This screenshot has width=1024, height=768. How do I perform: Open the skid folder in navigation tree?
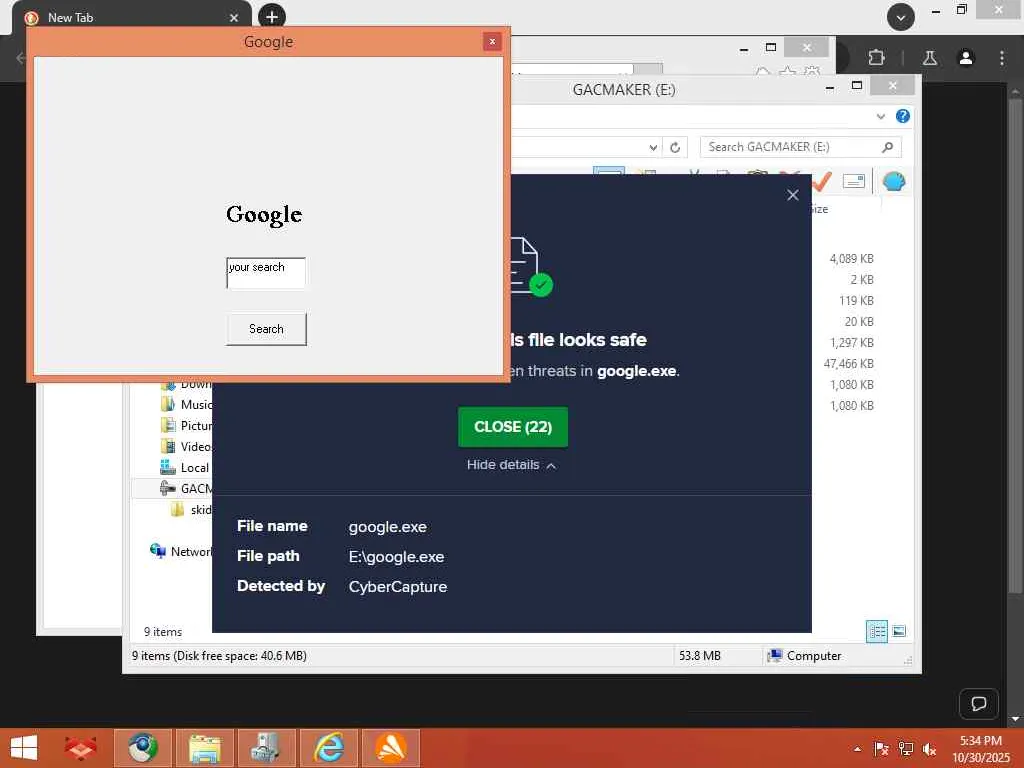(x=191, y=510)
